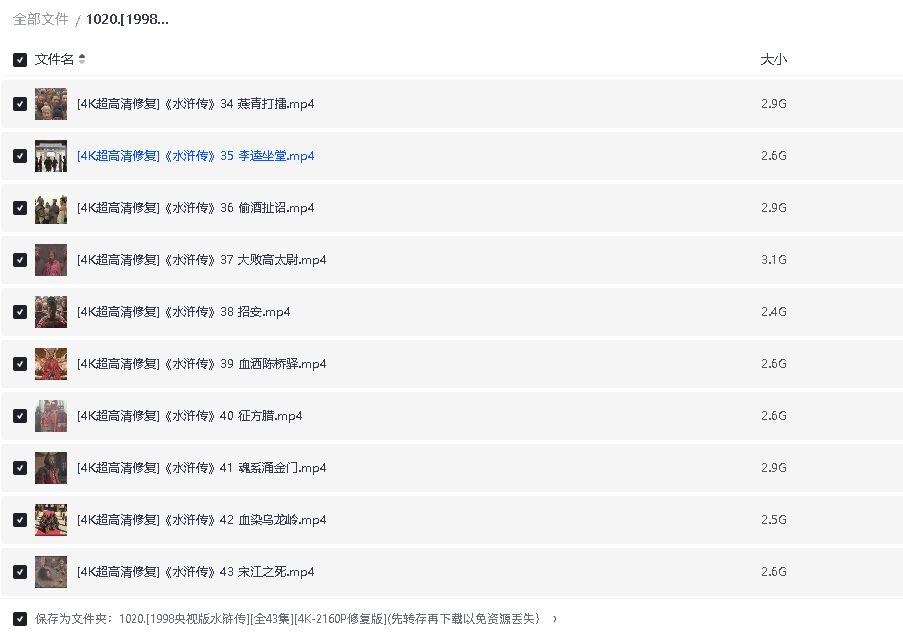The image size is (903, 634).
Task: Deselect checkbox for episode 43 宋江之死
Action: tap(20, 572)
